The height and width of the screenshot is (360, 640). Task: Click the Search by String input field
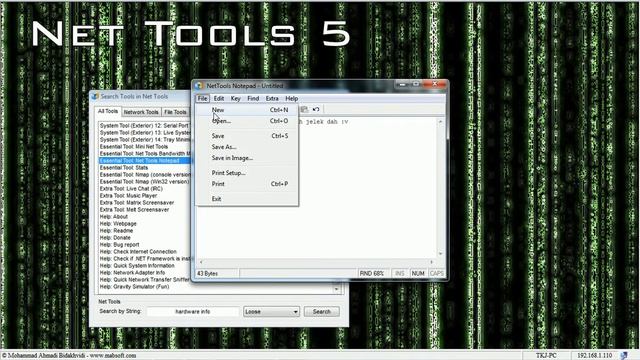pos(193,311)
